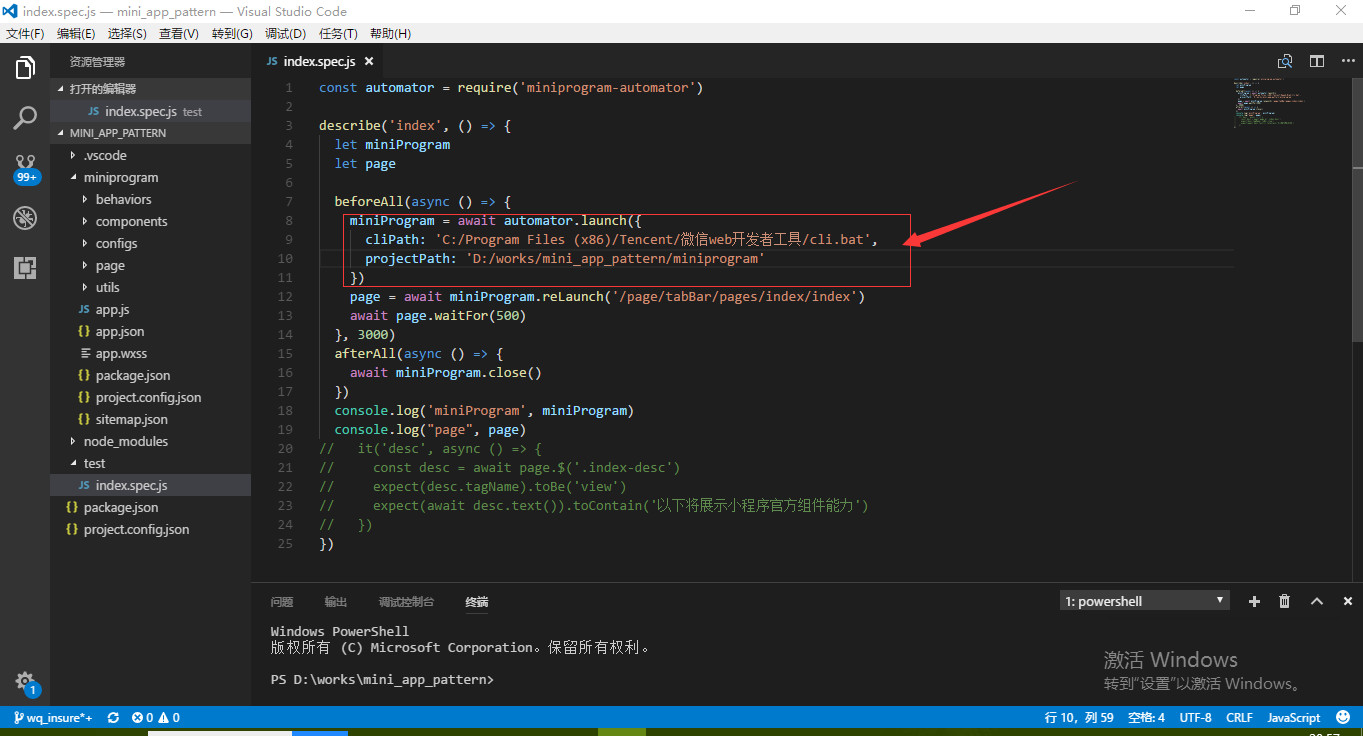This screenshot has height=736, width=1363.
Task: Create a new terminal with the plus icon
Action: [1254, 601]
